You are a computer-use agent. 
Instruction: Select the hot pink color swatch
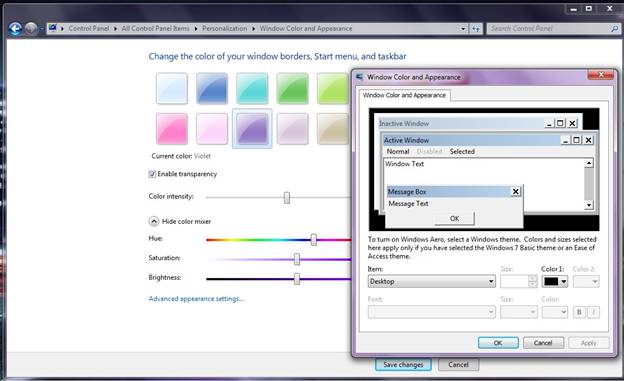172,129
